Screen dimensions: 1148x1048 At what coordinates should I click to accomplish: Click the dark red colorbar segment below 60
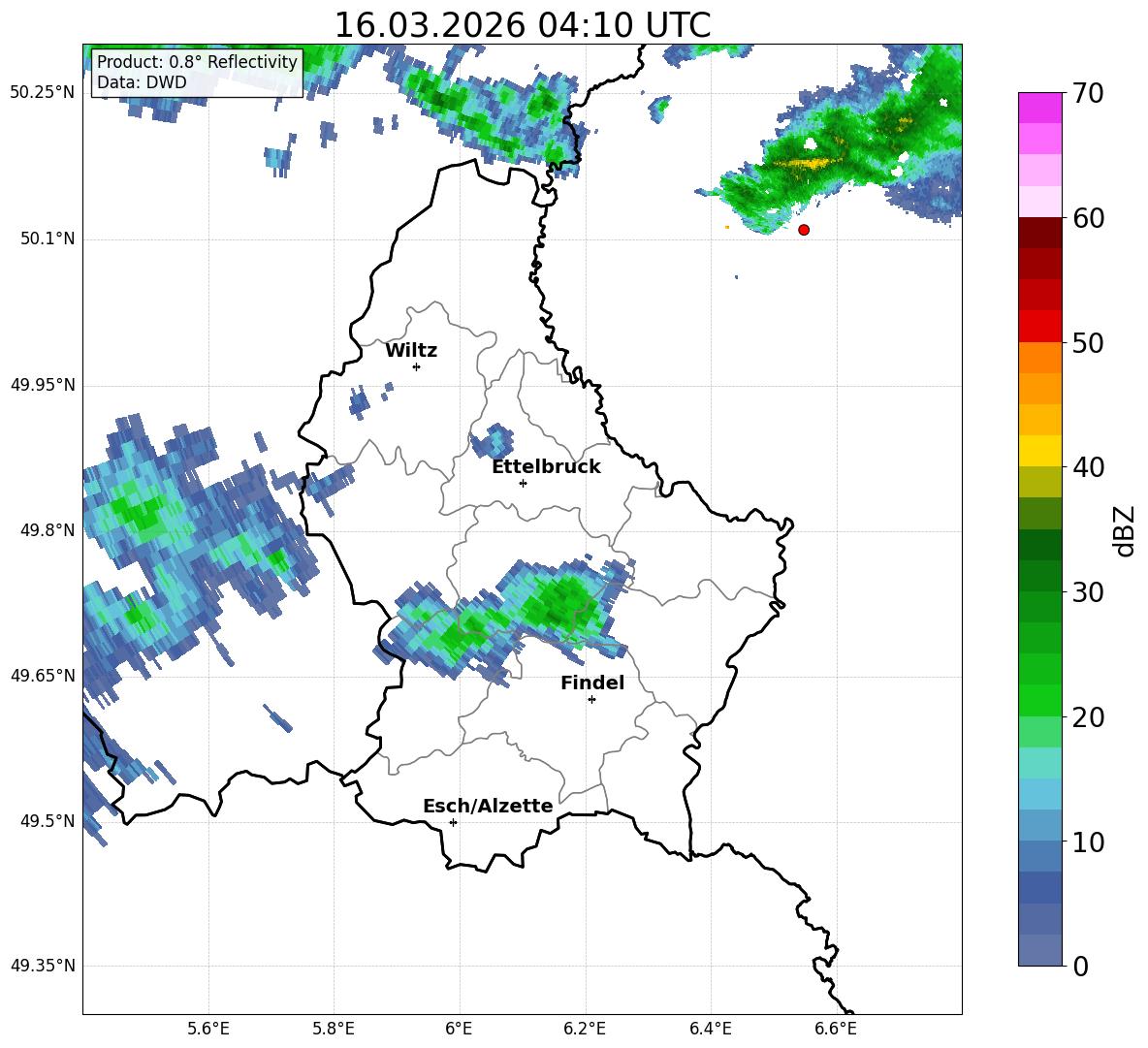1039,234
